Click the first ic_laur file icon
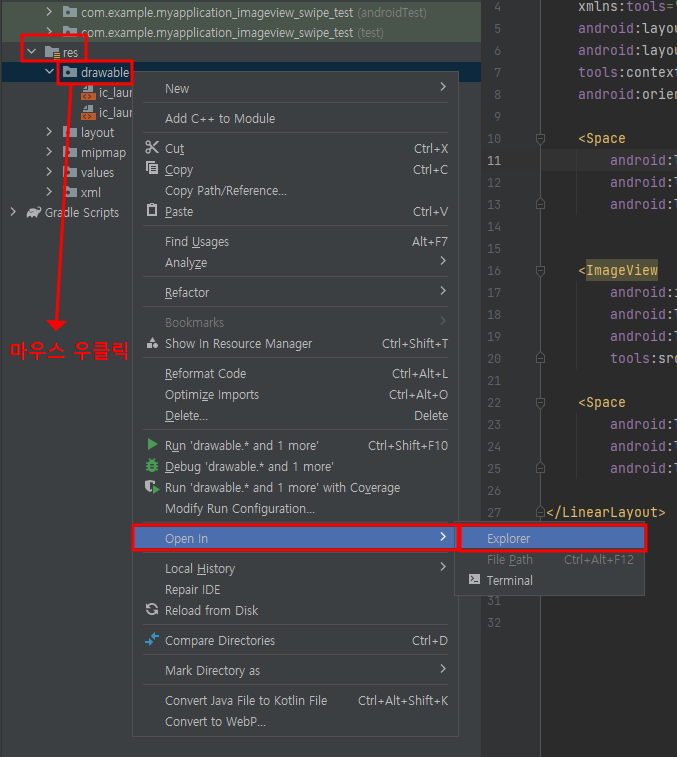 pyautogui.click(x=88, y=92)
